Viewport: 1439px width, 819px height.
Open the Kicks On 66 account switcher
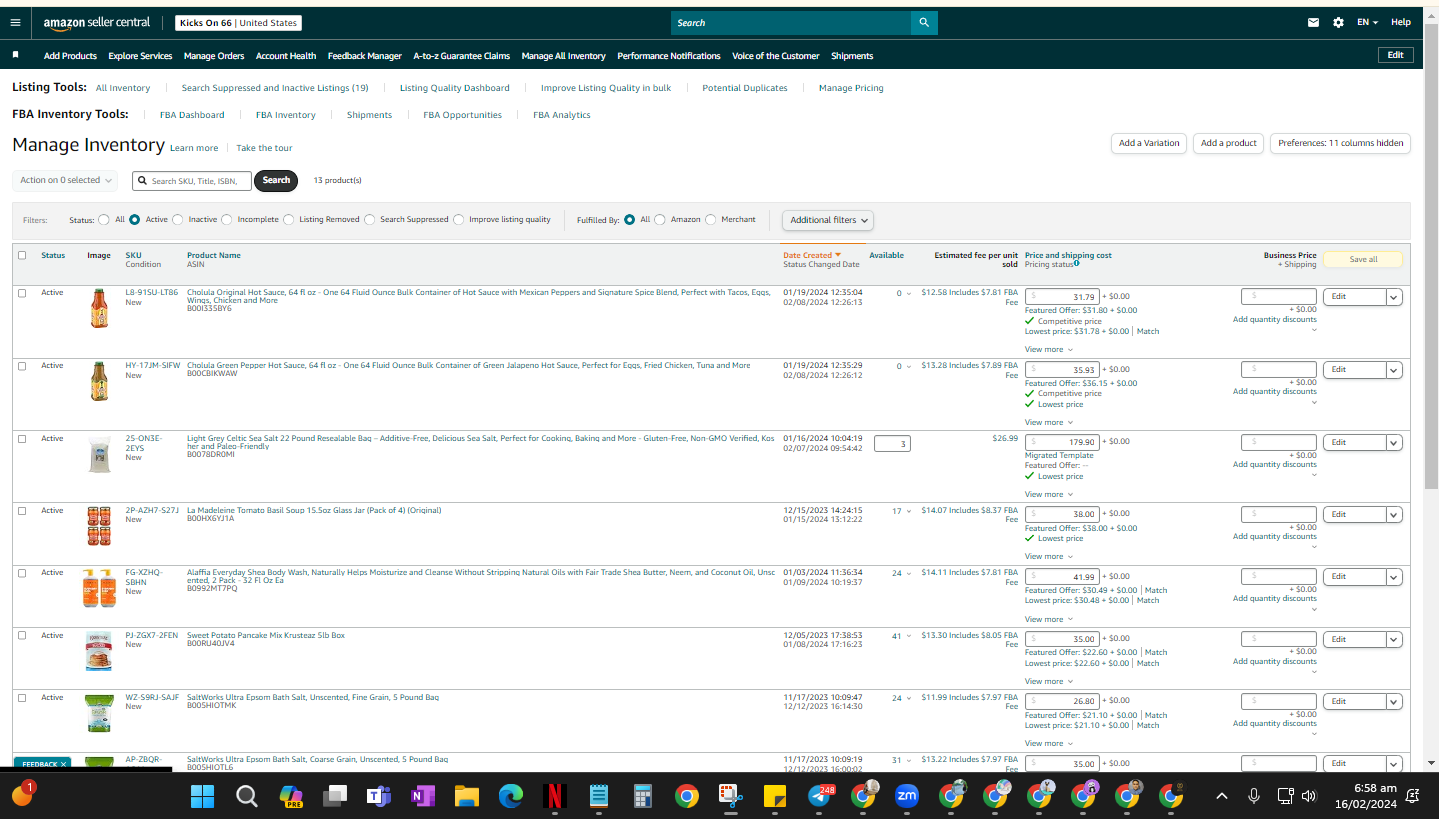point(239,22)
